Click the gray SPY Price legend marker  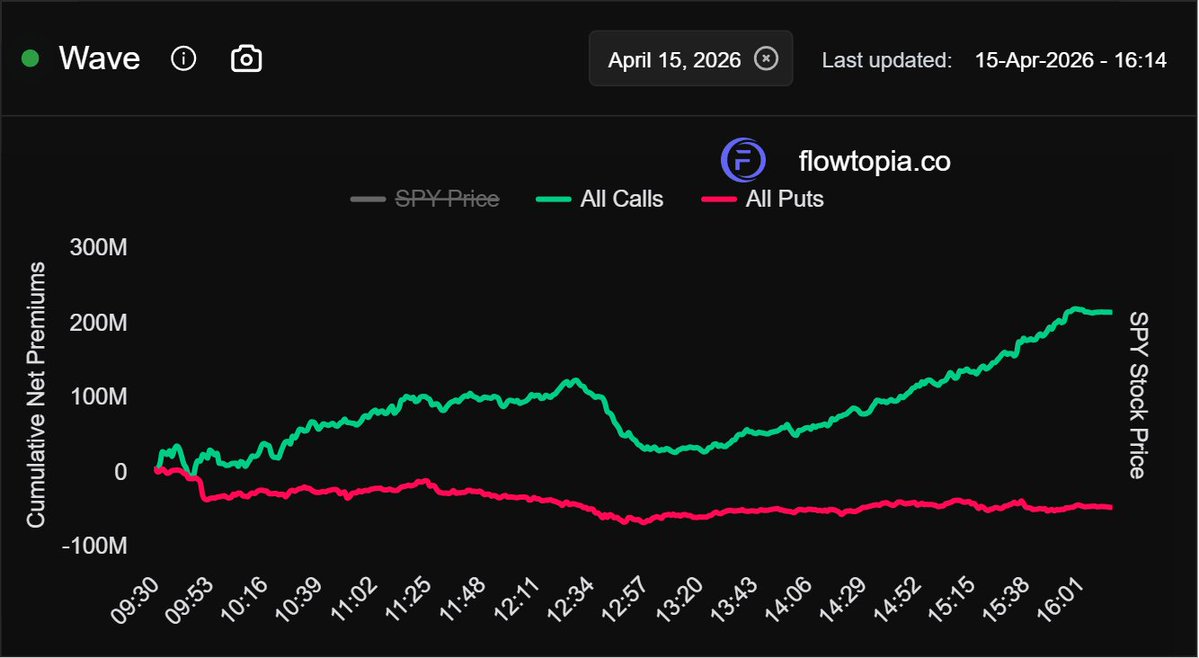click(x=367, y=199)
